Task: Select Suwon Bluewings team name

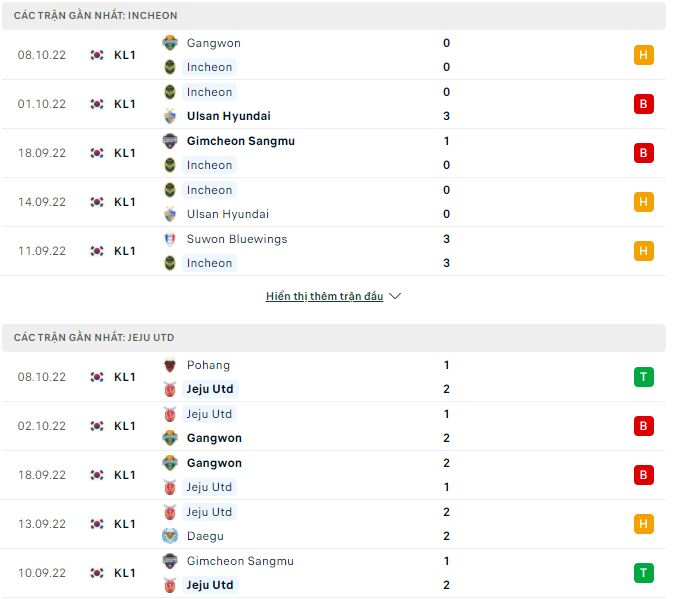Action: pyautogui.click(x=237, y=239)
